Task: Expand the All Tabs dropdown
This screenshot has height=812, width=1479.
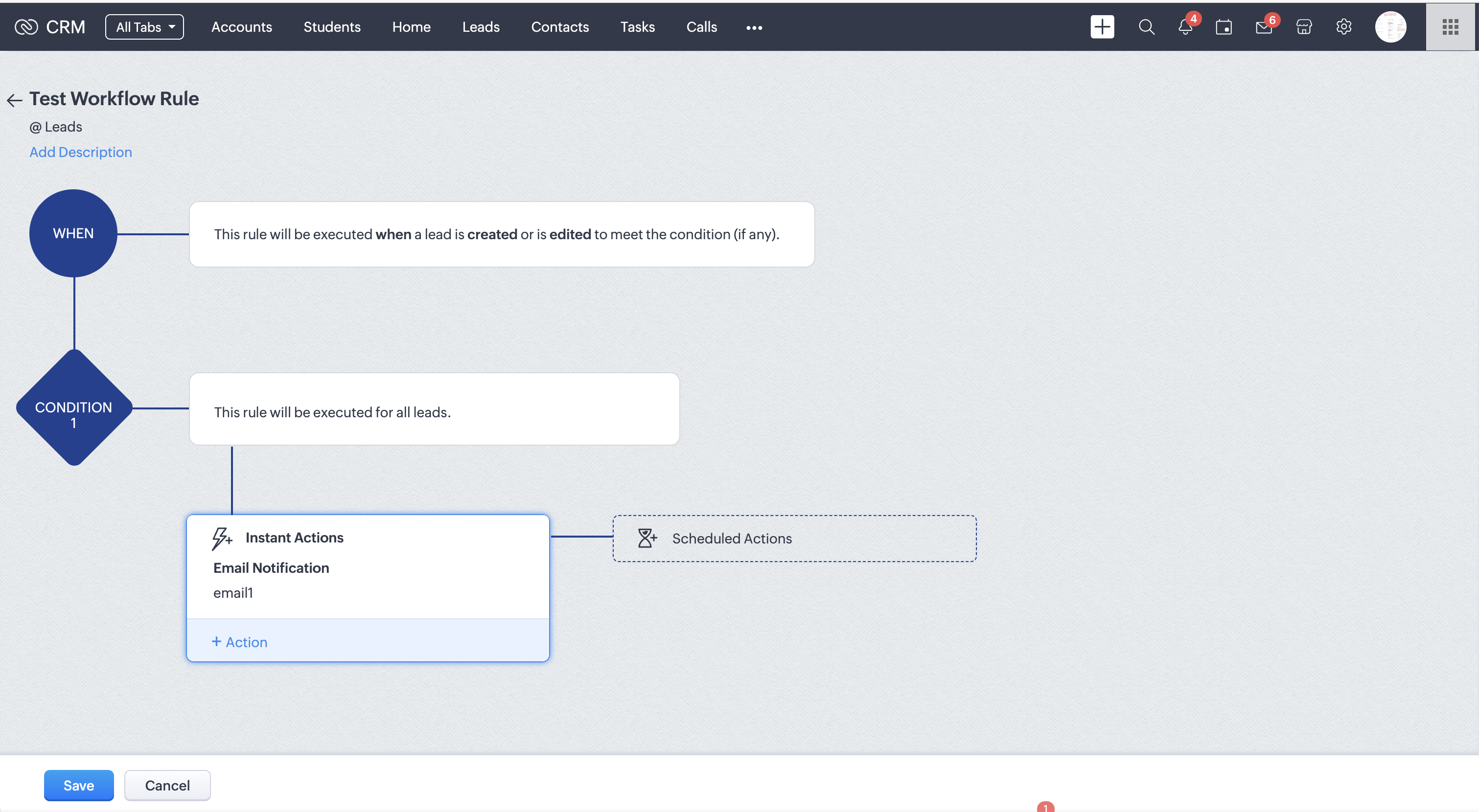Action: coord(145,27)
